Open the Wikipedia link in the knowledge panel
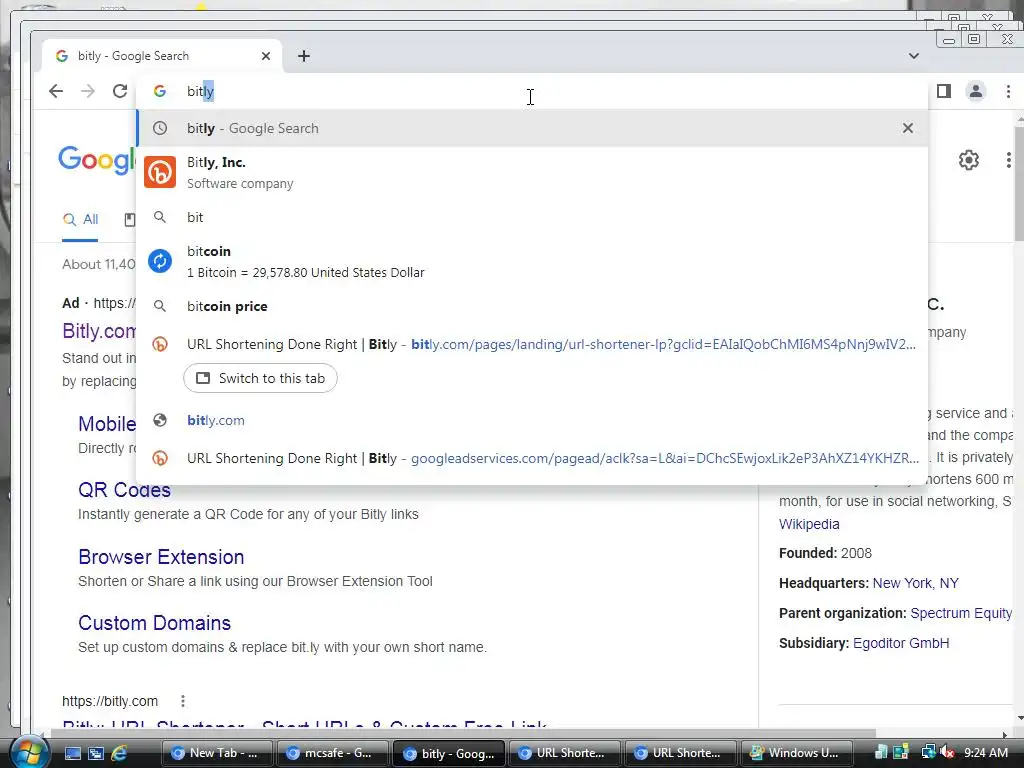 pyautogui.click(x=809, y=524)
